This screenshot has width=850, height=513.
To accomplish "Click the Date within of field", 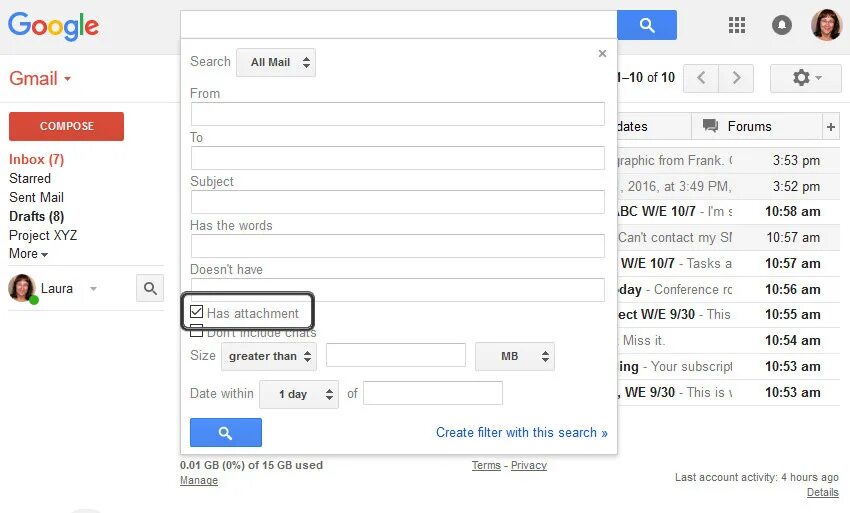I will (433, 393).
